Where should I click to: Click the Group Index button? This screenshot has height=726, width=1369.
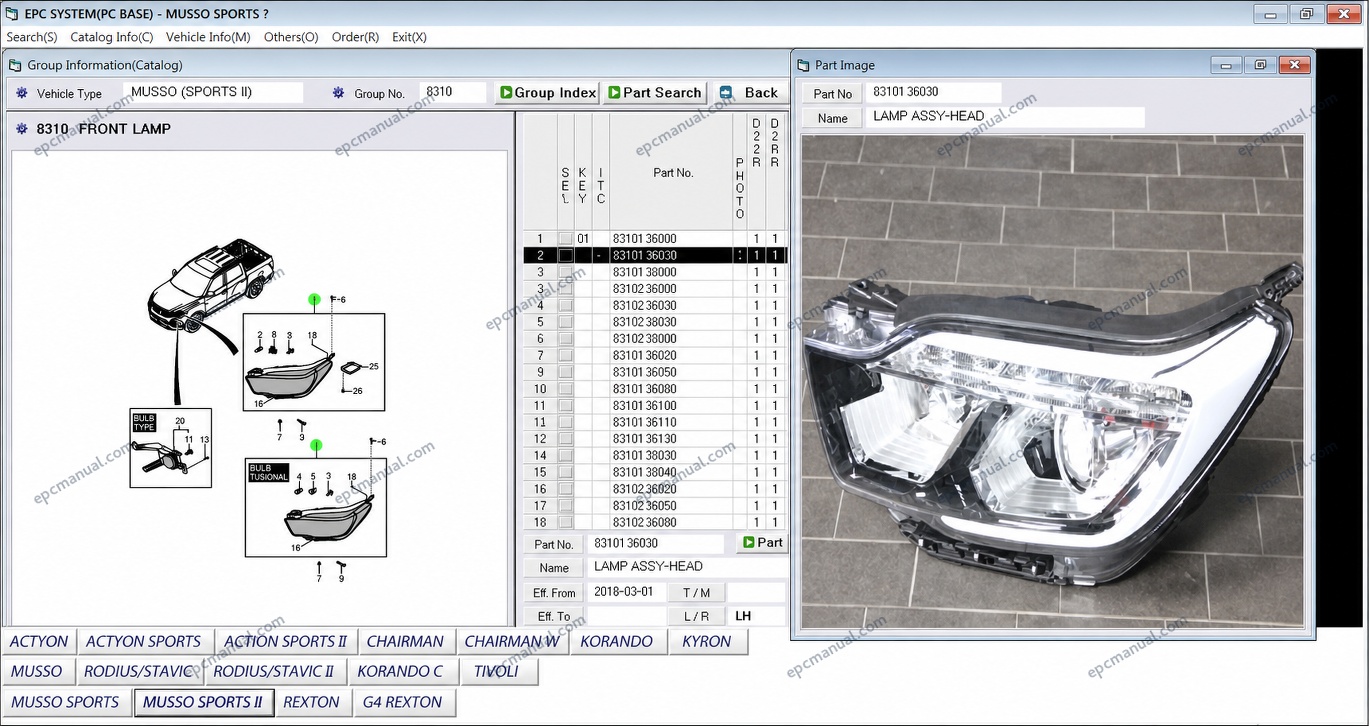click(x=547, y=93)
